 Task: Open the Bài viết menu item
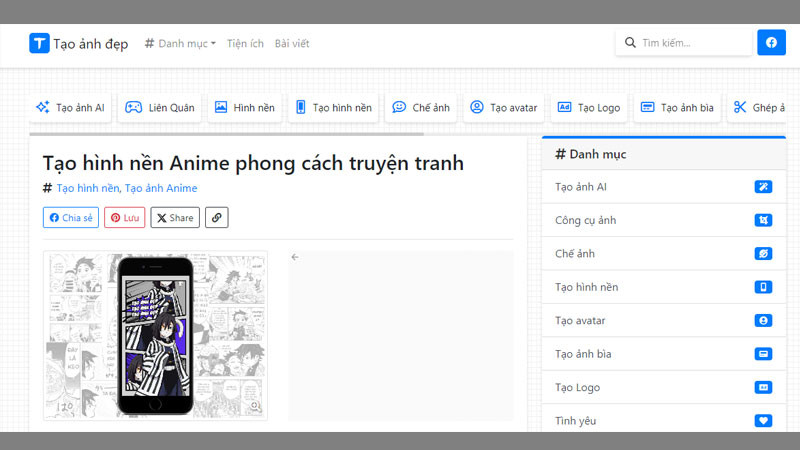point(292,43)
